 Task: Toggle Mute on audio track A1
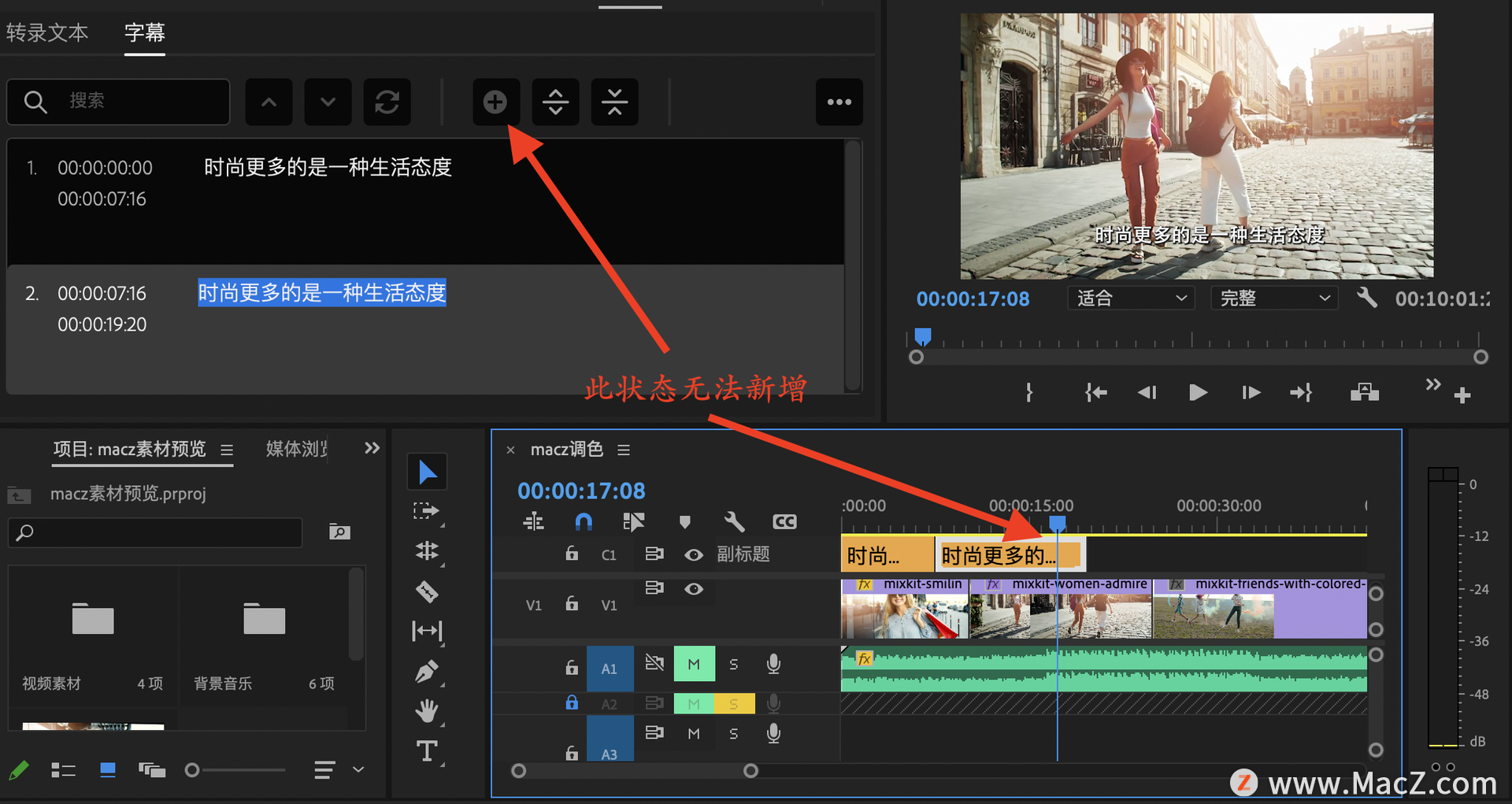(x=694, y=664)
